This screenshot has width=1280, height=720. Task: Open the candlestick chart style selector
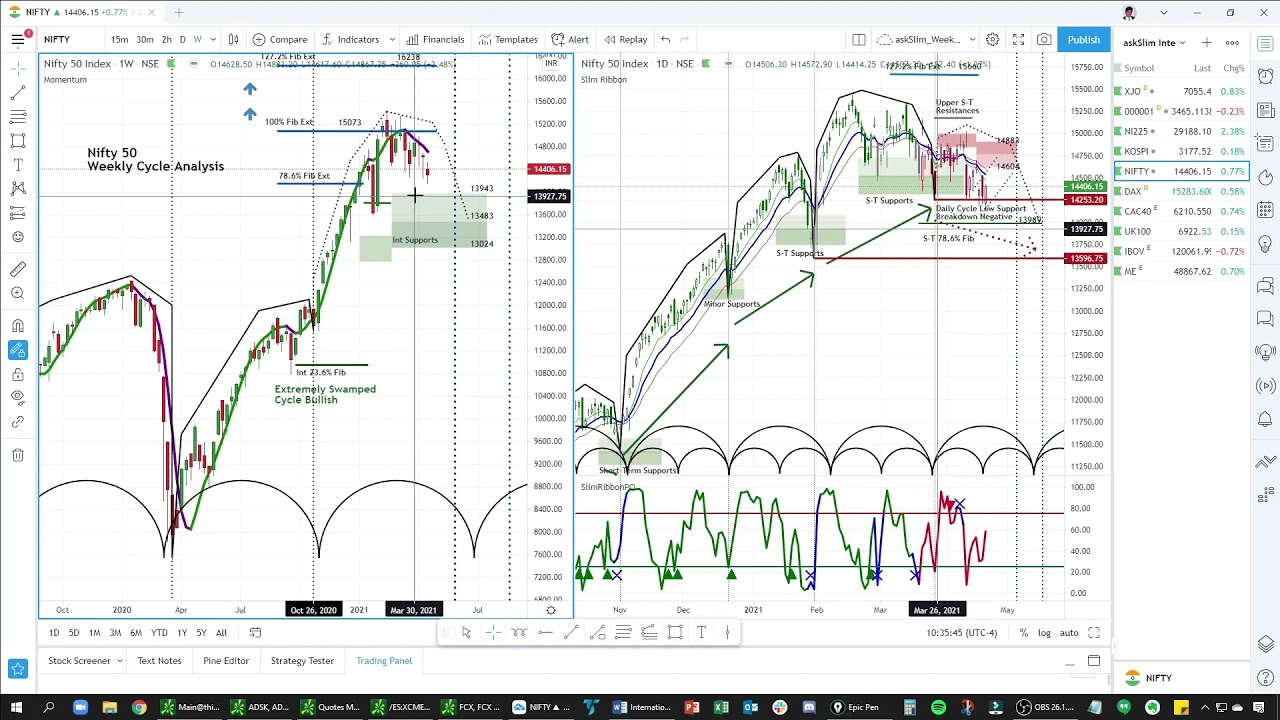(x=233, y=39)
